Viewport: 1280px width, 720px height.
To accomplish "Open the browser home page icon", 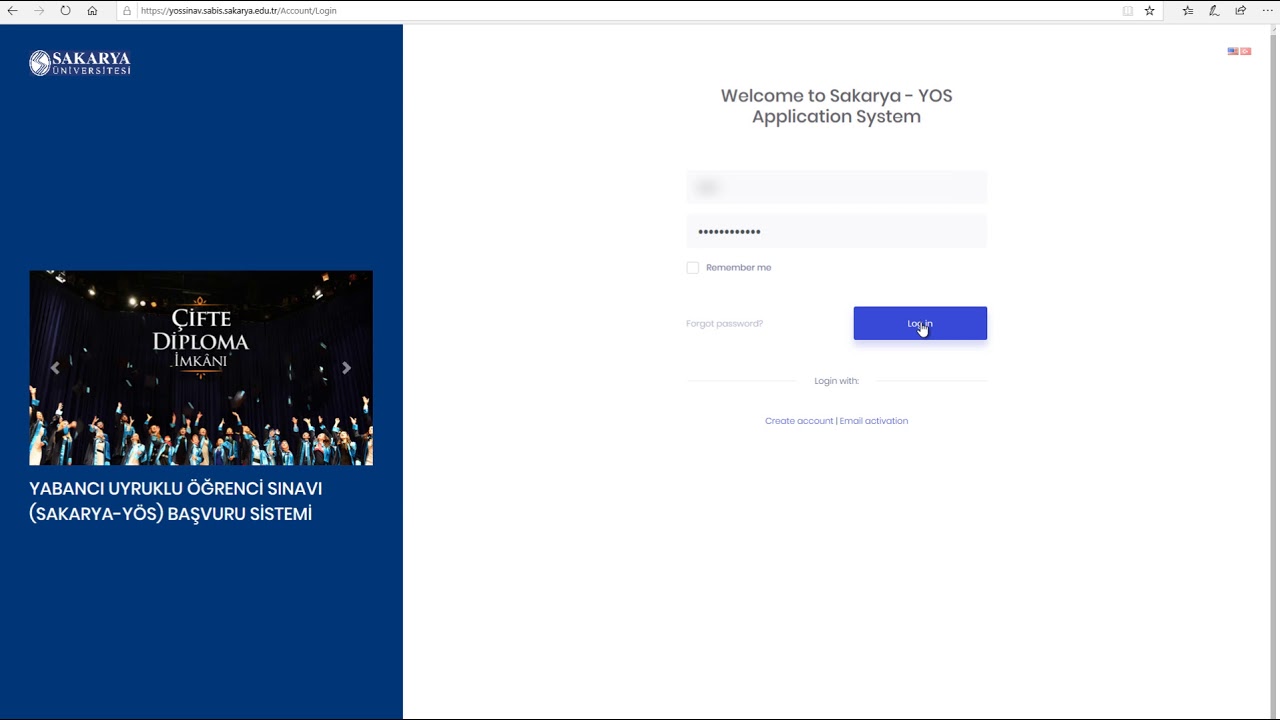I will [x=92, y=10].
